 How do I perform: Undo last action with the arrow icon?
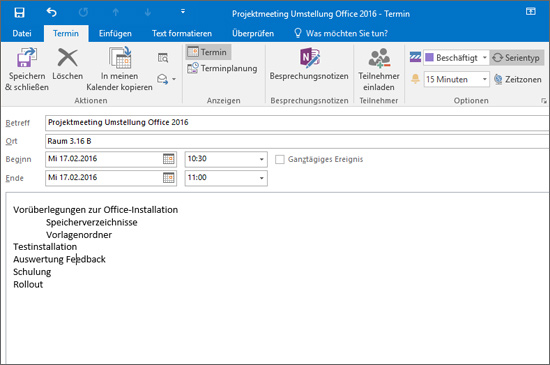click(x=51, y=13)
